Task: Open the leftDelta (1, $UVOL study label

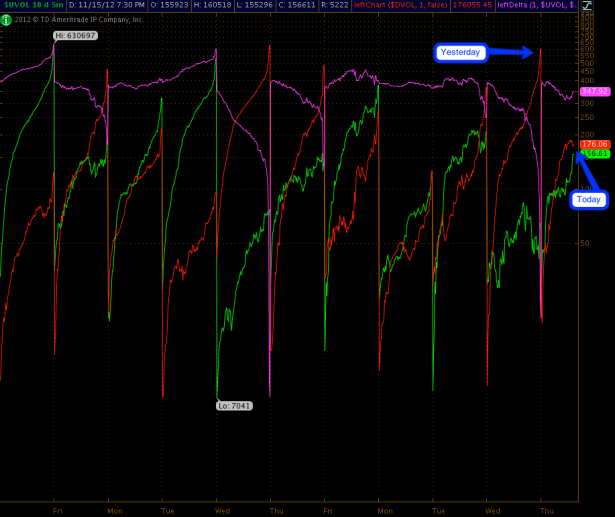Action: tap(537, 5)
